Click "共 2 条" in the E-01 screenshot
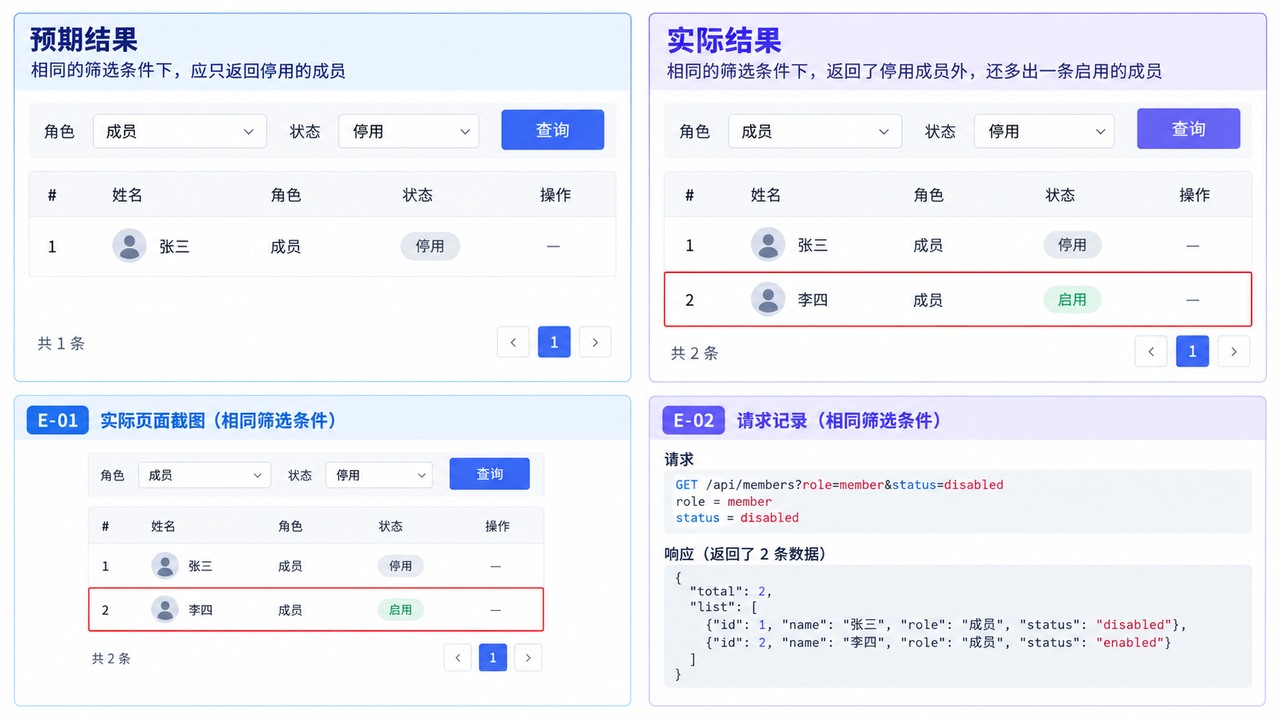 [x=111, y=658]
